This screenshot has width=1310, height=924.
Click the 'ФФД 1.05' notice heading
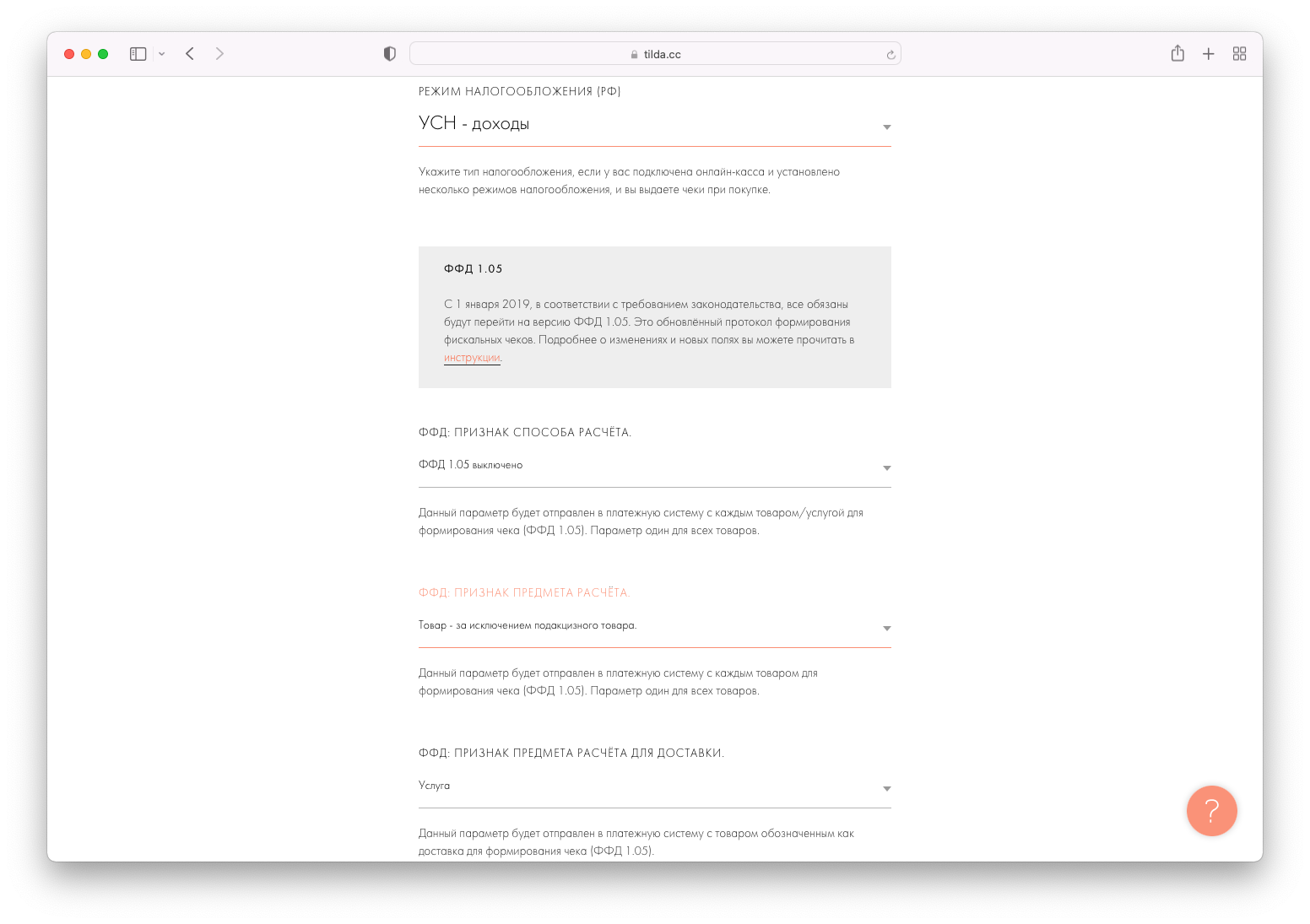point(474,269)
